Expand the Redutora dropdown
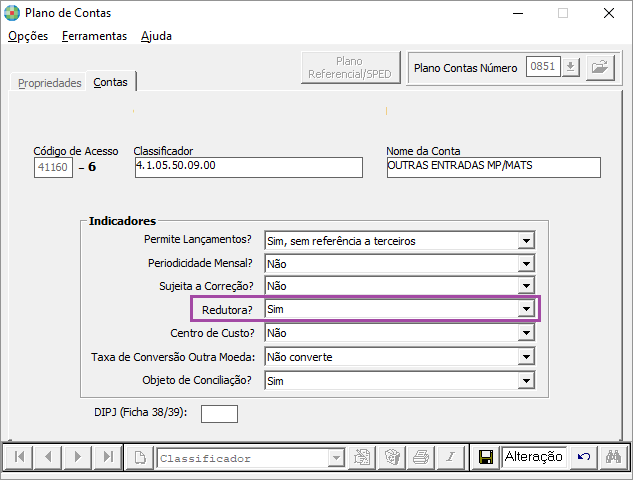 (526, 309)
